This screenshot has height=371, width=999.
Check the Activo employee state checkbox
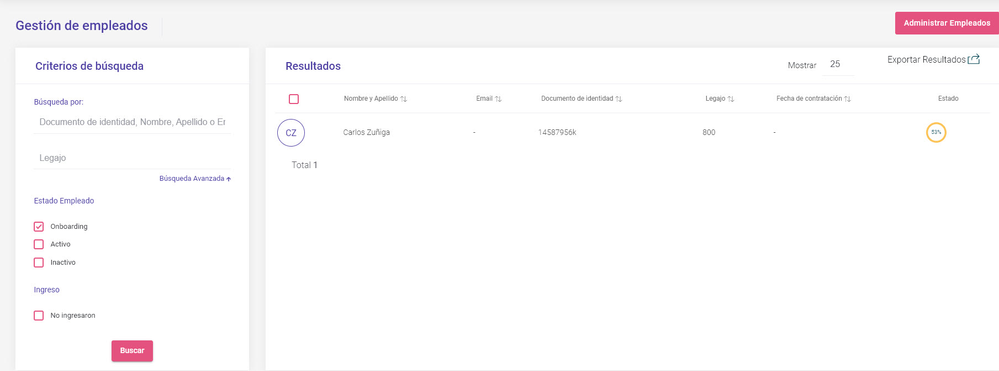pos(39,244)
